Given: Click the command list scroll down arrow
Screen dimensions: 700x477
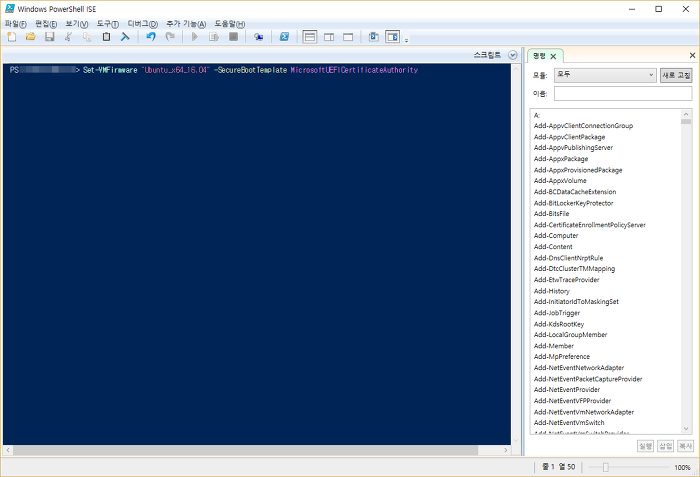Looking at the screenshot, I should point(686,429).
